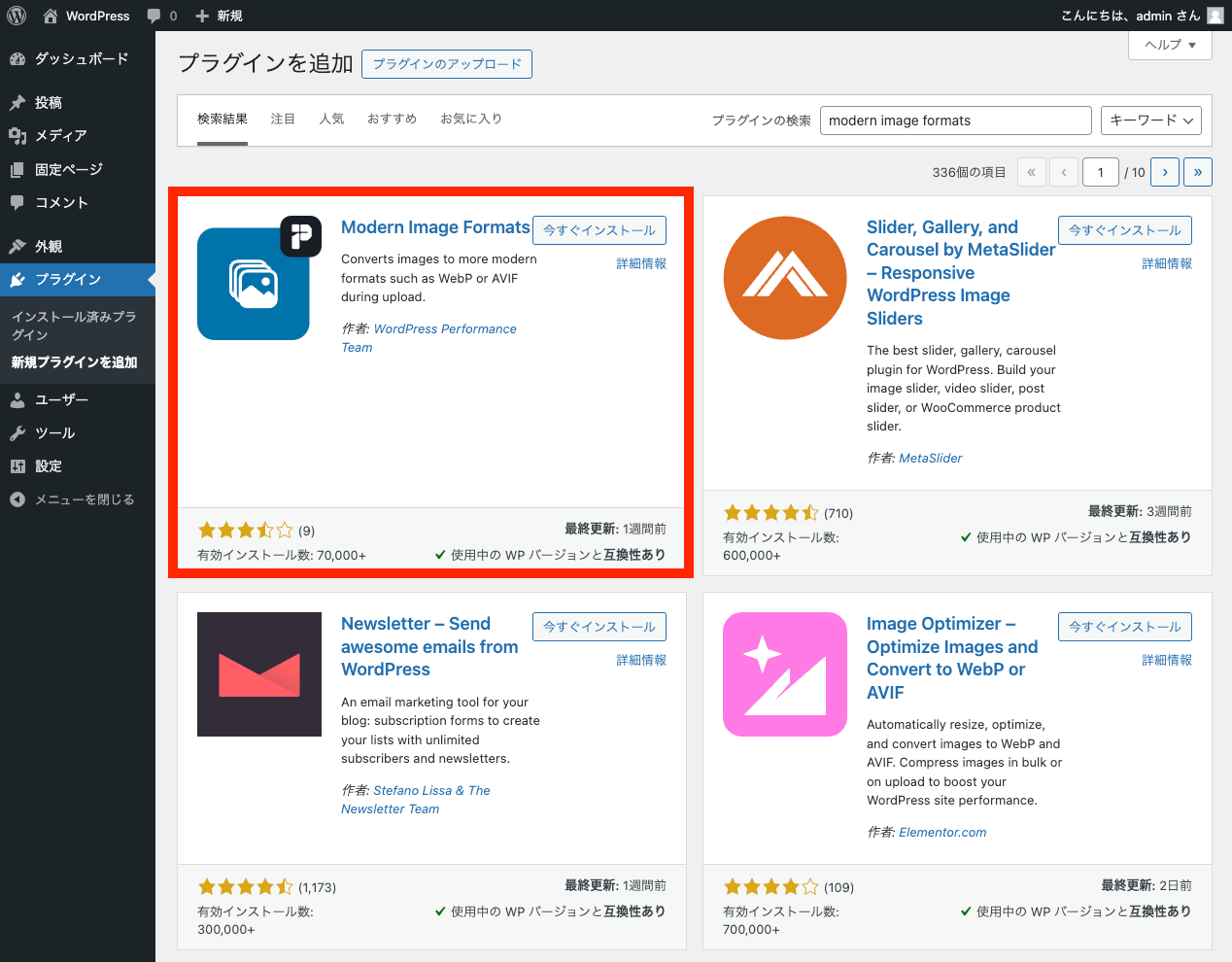Image resolution: width=1232 pixels, height=962 pixels.
Task: Install Newsletter plugin with 今すぐインストール
Action: (599, 627)
